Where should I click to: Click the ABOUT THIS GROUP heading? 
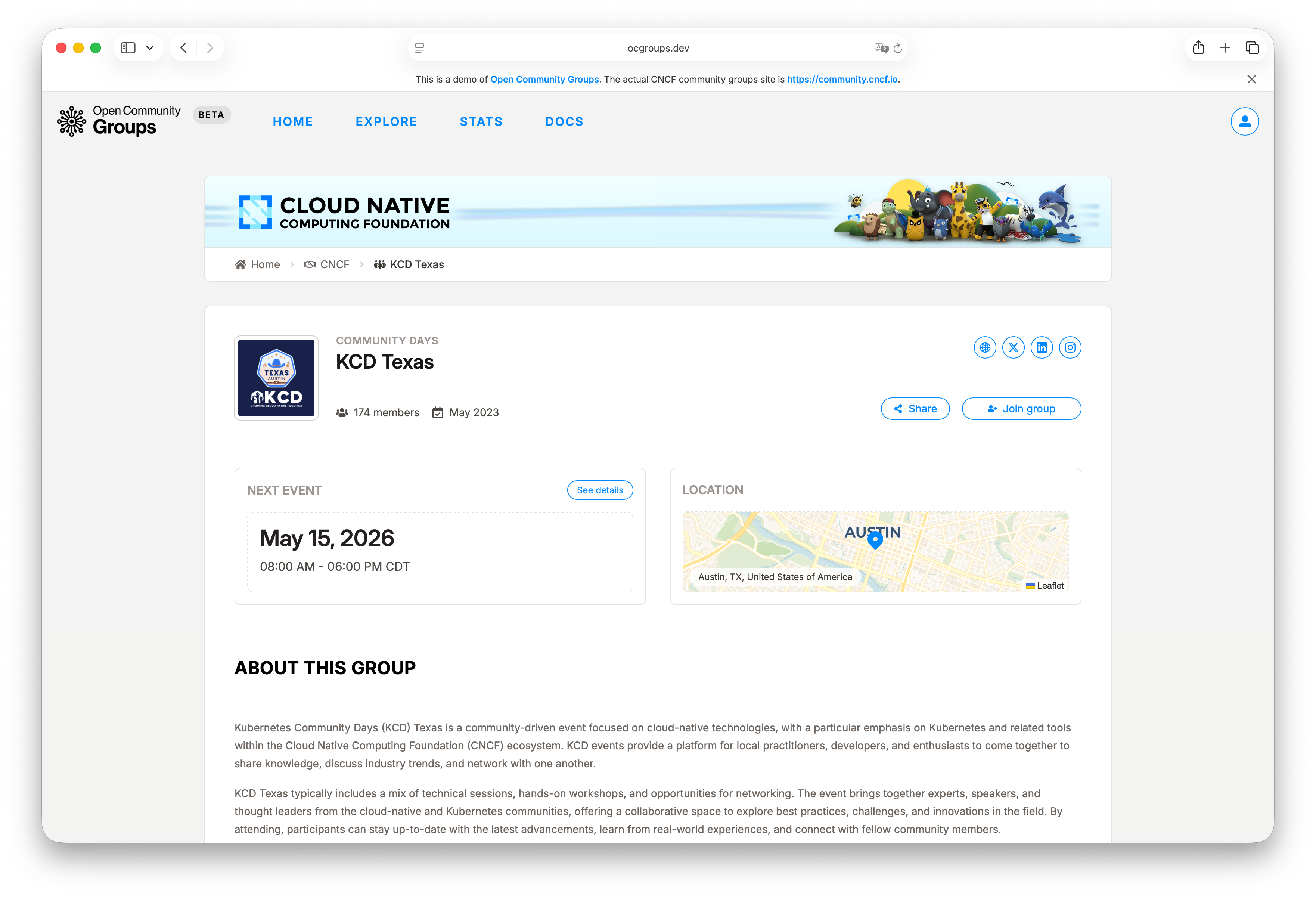325,668
